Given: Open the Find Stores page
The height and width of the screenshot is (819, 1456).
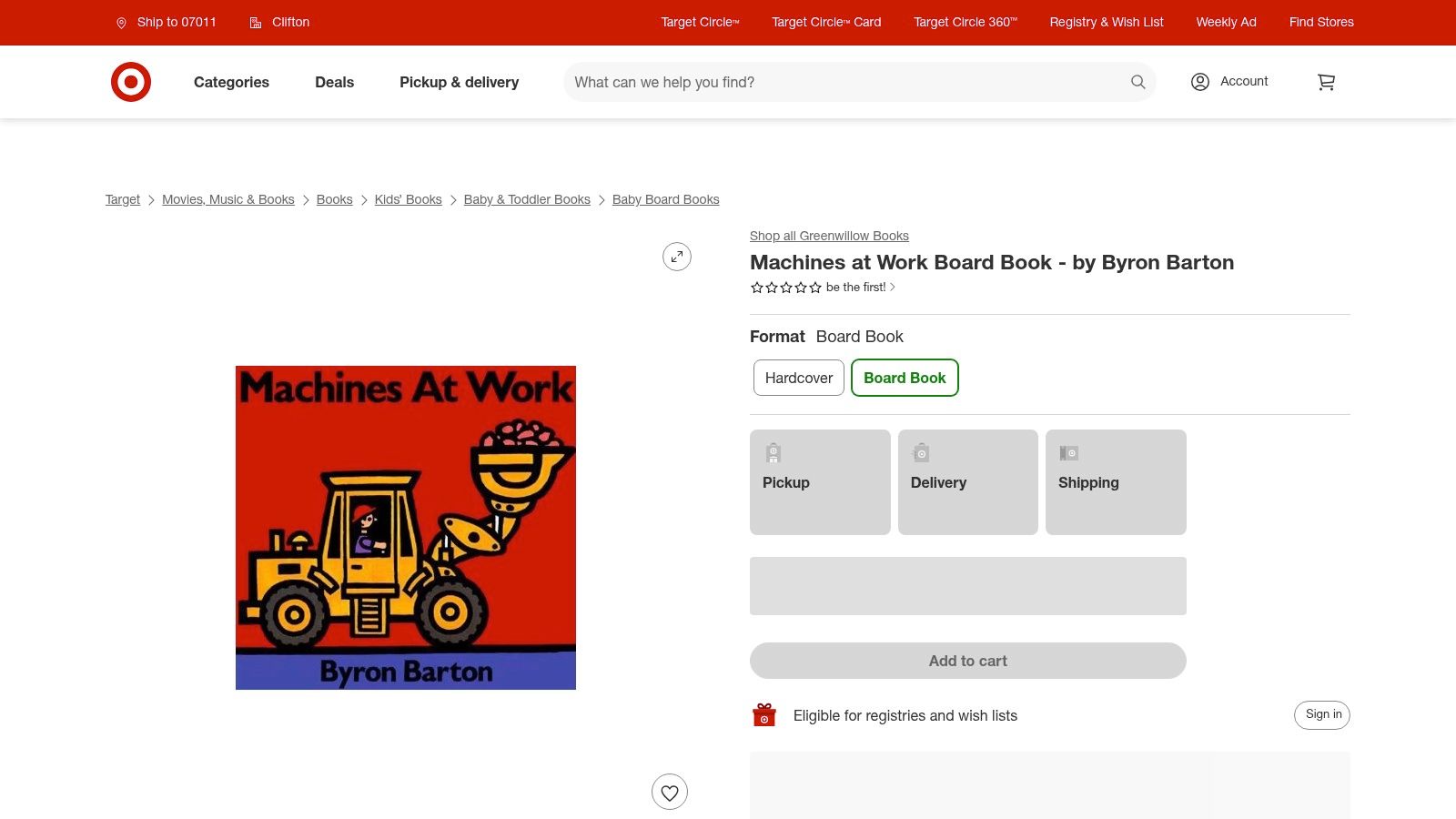Looking at the screenshot, I should coord(1321,23).
